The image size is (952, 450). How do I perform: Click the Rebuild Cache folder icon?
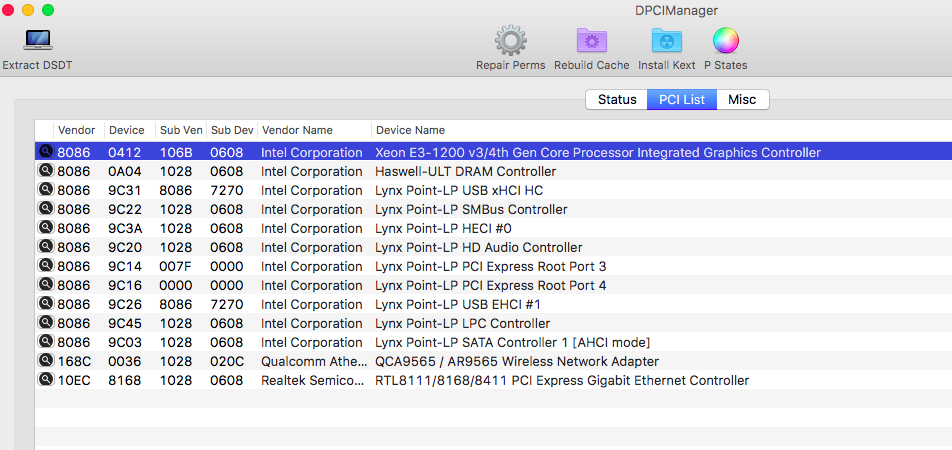click(x=592, y=40)
